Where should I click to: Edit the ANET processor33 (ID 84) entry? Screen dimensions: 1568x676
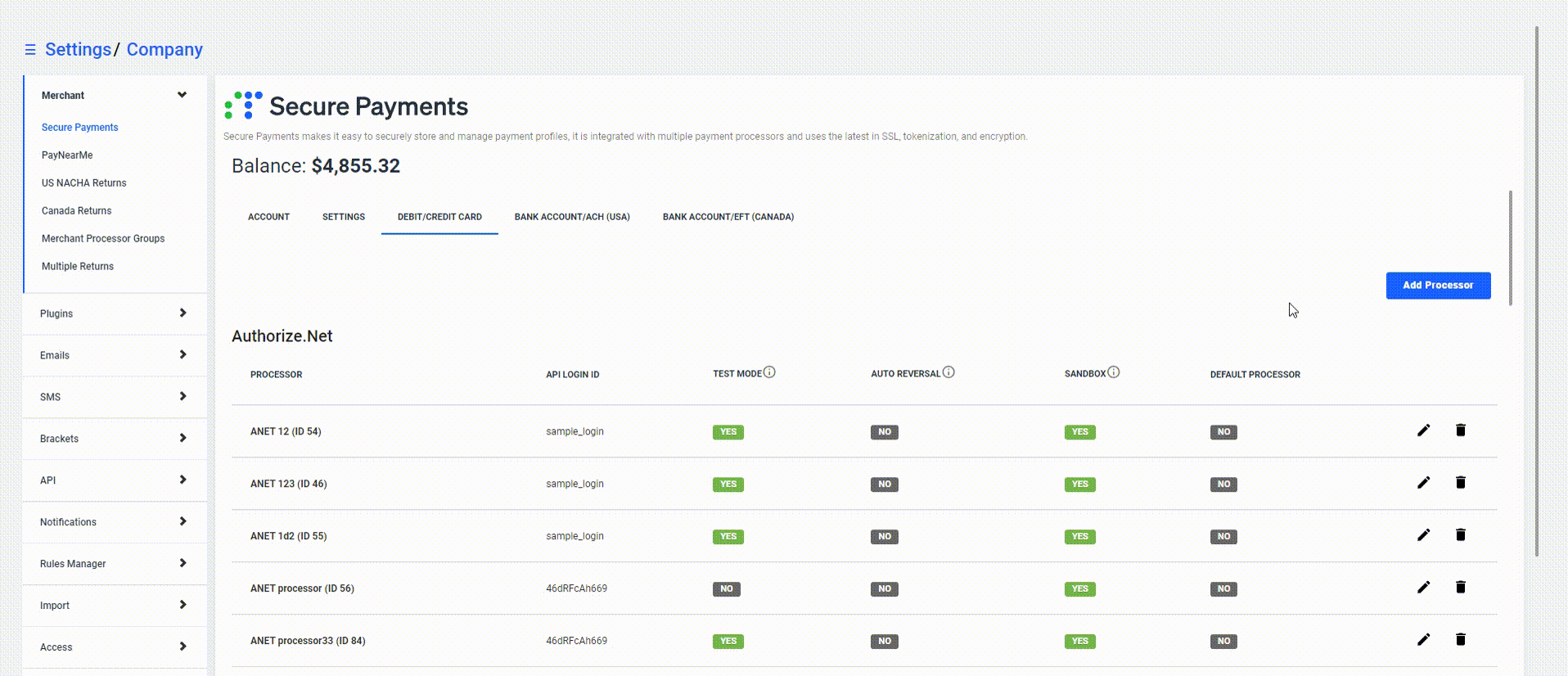point(1424,640)
